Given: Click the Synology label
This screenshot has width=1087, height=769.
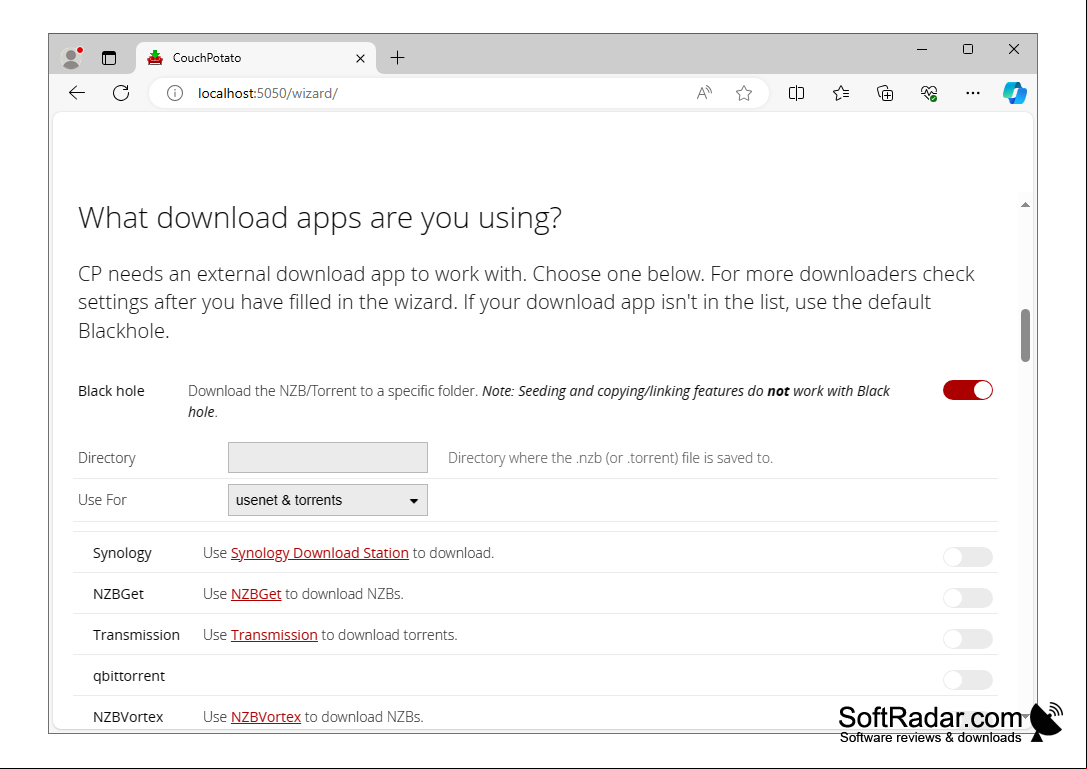Looking at the screenshot, I should [x=122, y=553].
